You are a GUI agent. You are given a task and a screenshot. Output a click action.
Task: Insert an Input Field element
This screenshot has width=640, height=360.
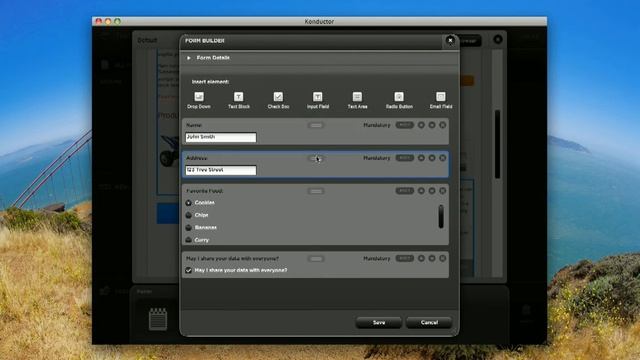pos(318,100)
